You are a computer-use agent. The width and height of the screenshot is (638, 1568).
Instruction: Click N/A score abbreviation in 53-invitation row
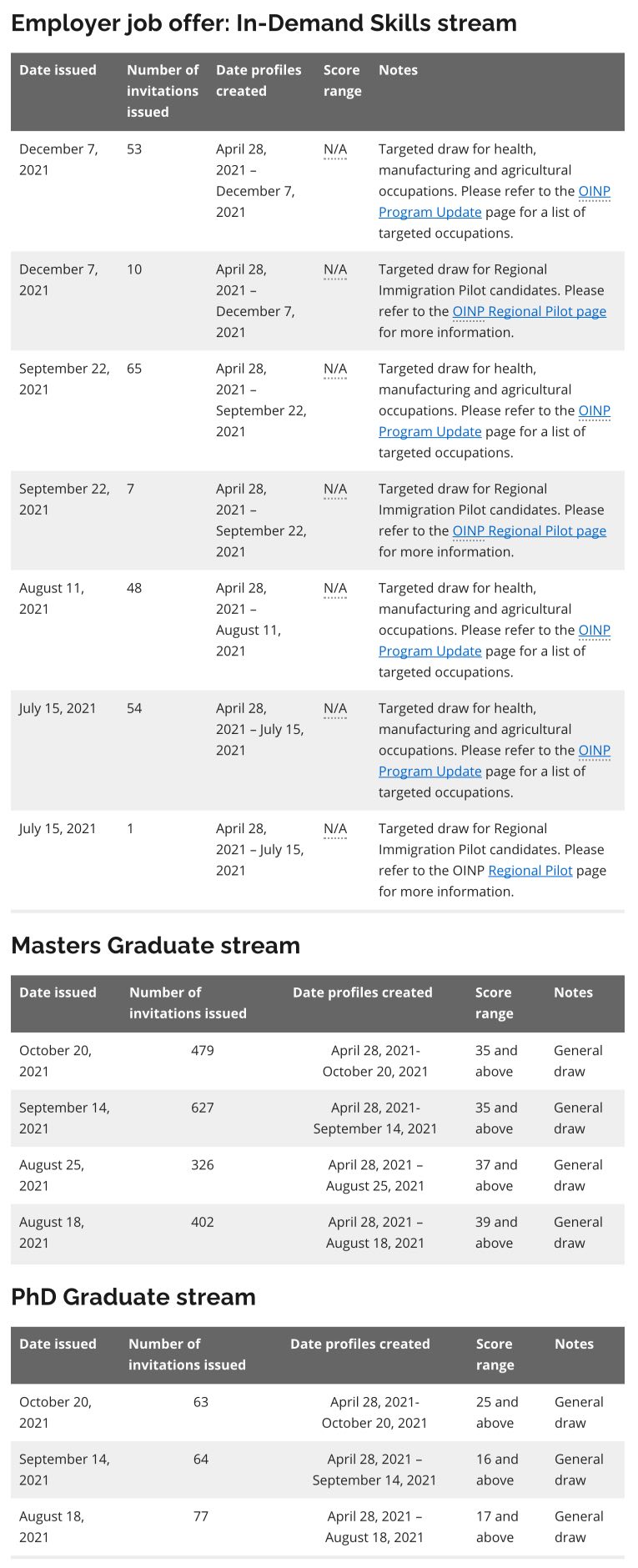coord(334,149)
